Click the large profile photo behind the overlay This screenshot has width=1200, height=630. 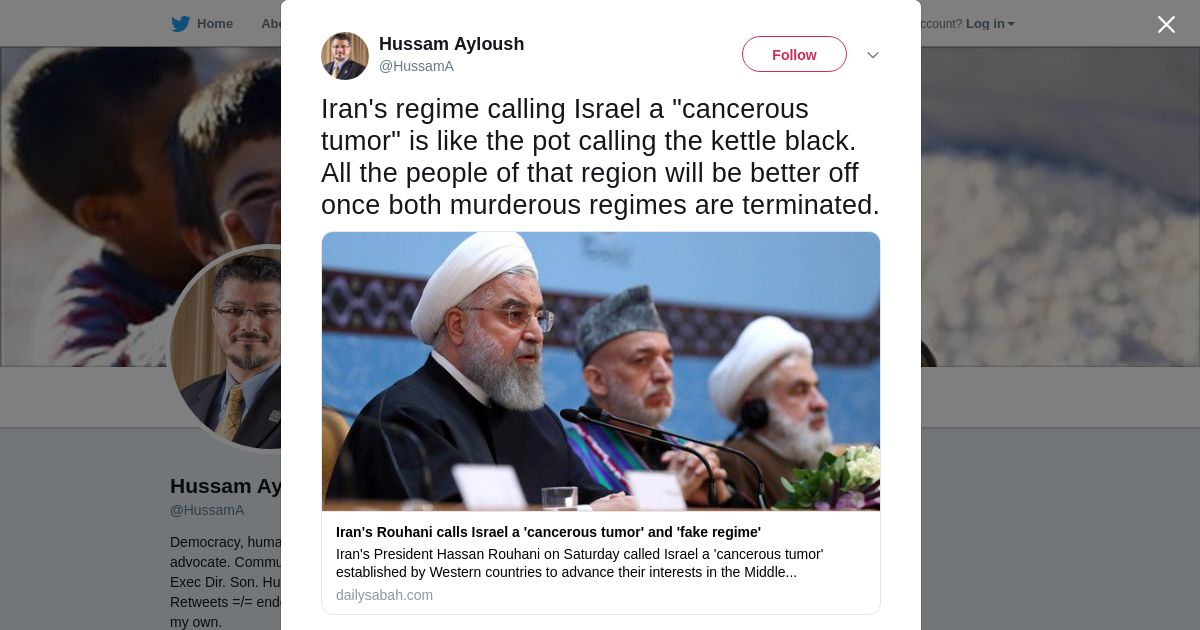click(226, 348)
